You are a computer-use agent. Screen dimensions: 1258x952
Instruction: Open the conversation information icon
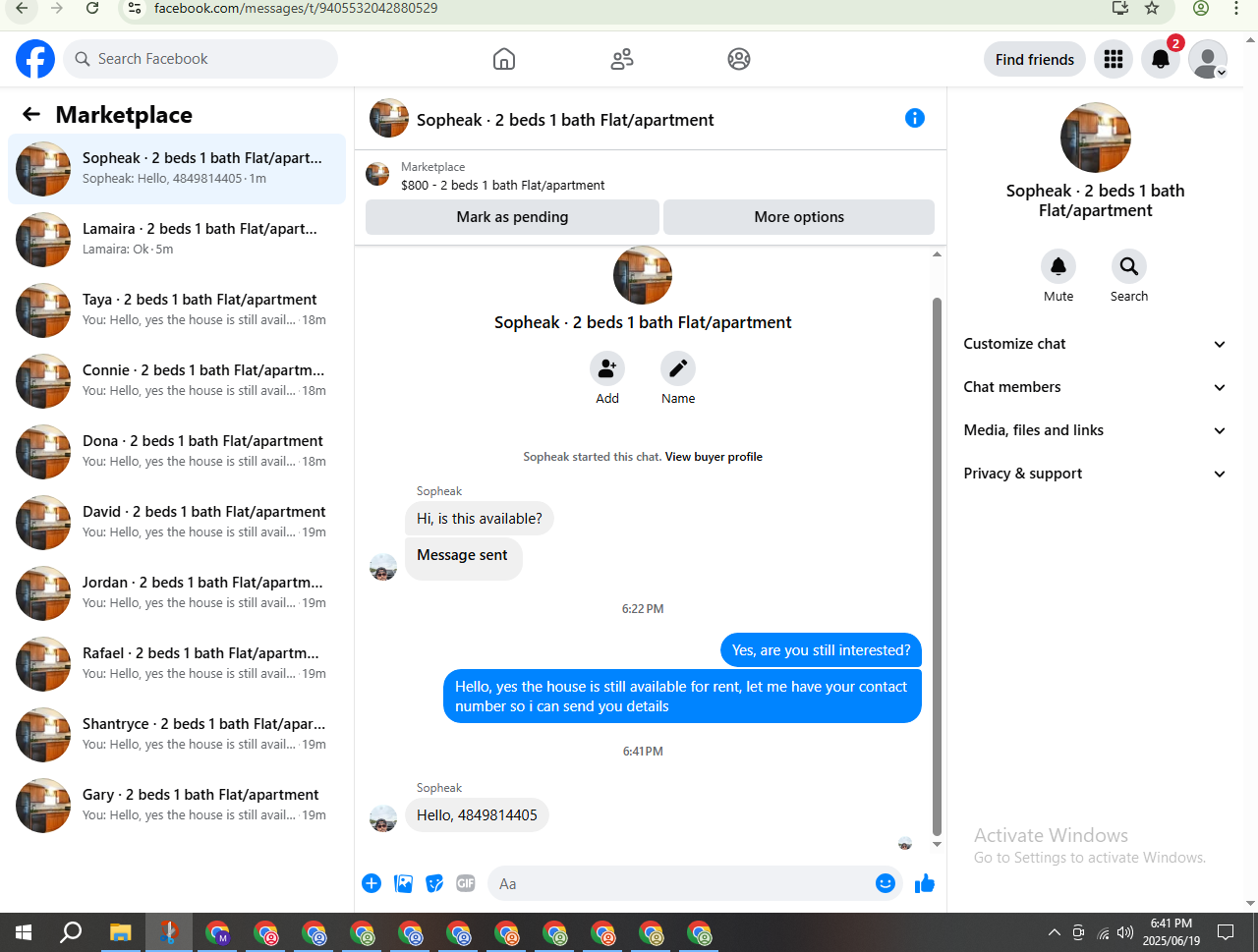[x=915, y=118]
